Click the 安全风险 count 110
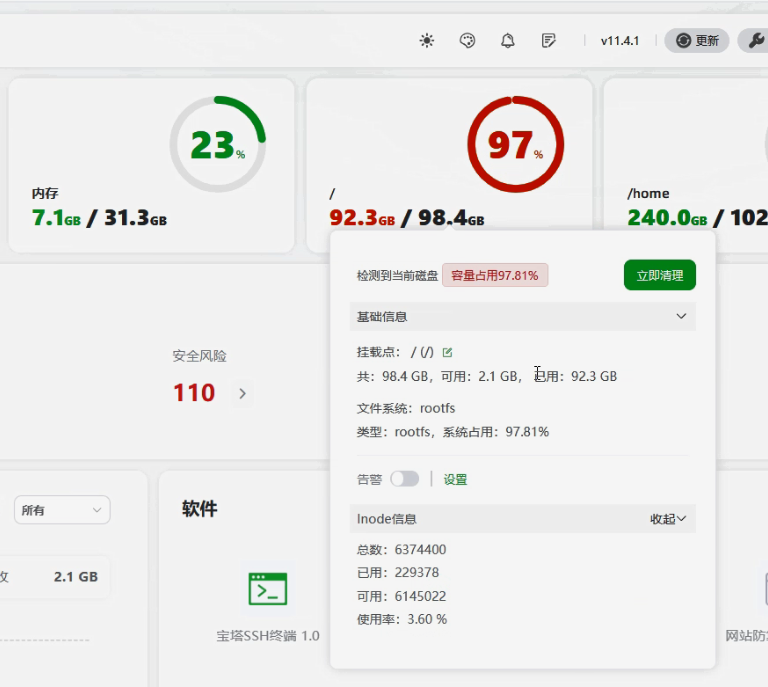Viewport: 768px width, 687px height. pyautogui.click(x=194, y=393)
